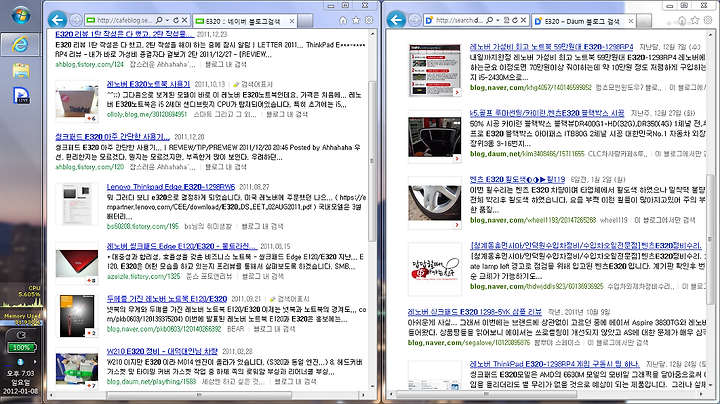Click the taskbar clock showing 오후 7:03
Viewport: 720px width, 404px height.
point(21,374)
